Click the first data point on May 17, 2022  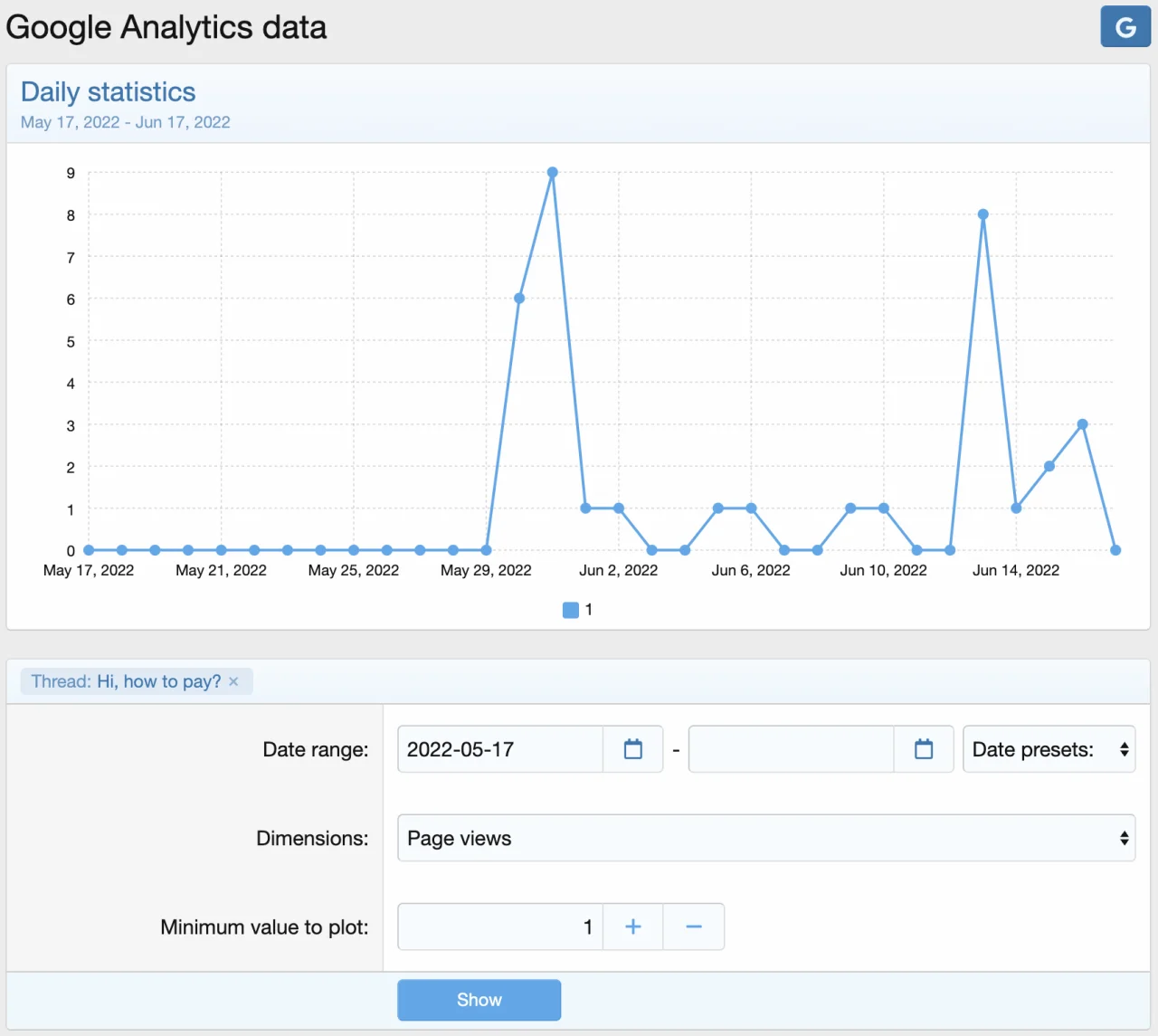pos(89,550)
